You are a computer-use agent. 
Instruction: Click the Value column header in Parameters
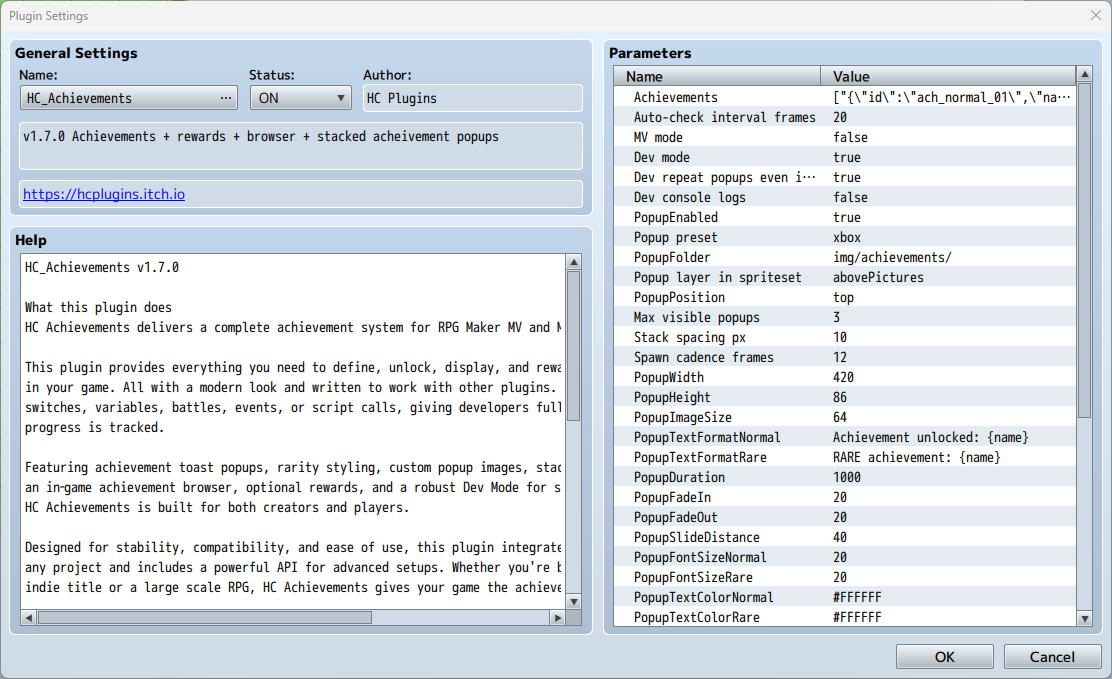click(x=948, y=76)
